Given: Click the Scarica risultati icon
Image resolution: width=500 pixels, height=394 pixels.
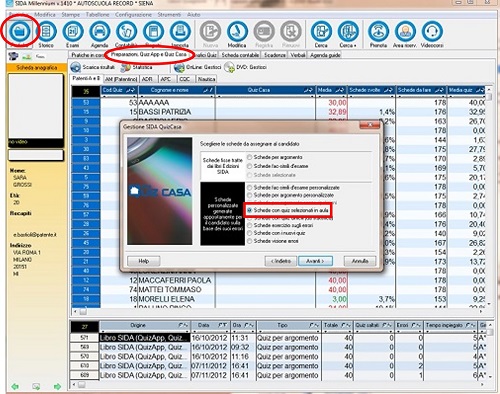Looking at the screenshot, I should pyautogui.click(x=76, y=67).
